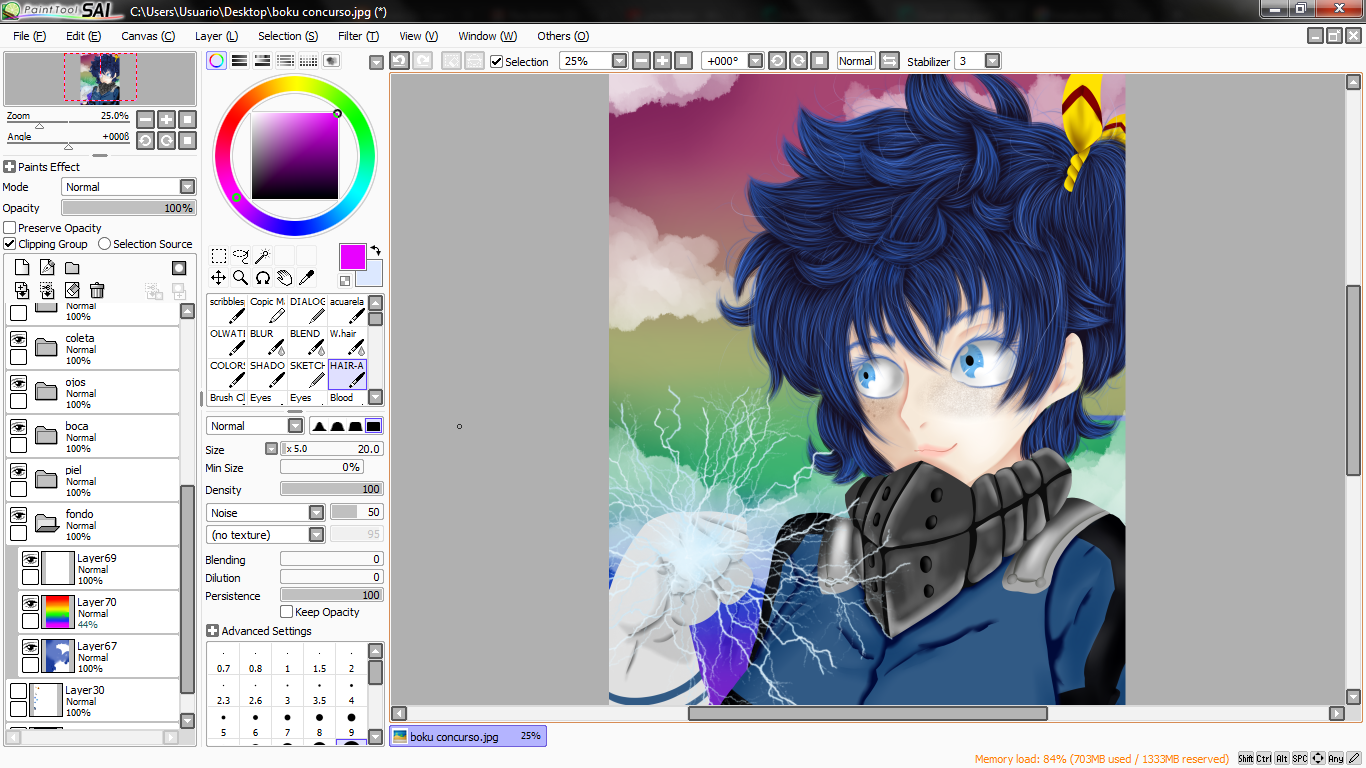1366x768 pixels.
Task: Toggle the Selection checkbox in toolbar
Action: (497, 62)
